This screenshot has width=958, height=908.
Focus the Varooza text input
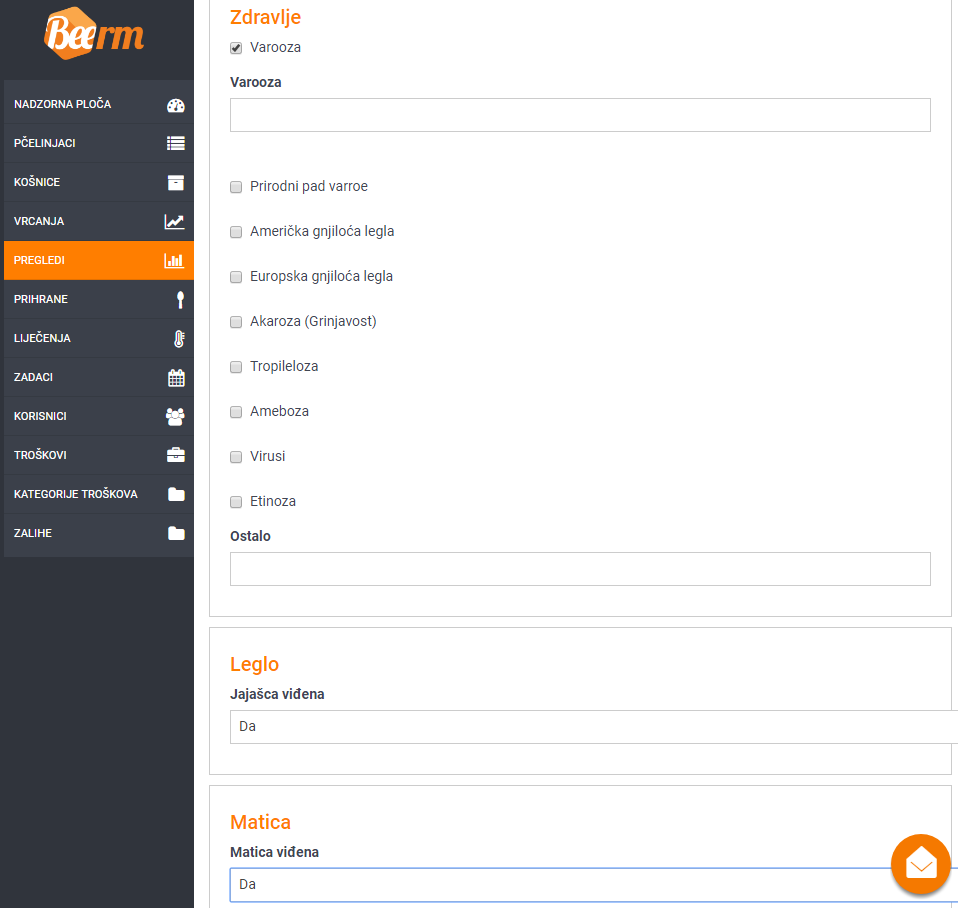(580, 115)
